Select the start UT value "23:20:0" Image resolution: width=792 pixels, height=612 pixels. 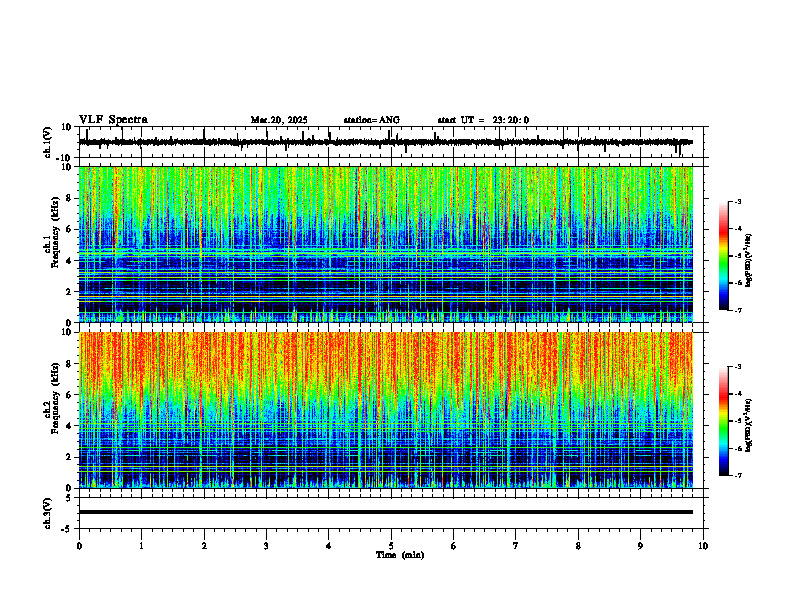click(x=511, y=120)
